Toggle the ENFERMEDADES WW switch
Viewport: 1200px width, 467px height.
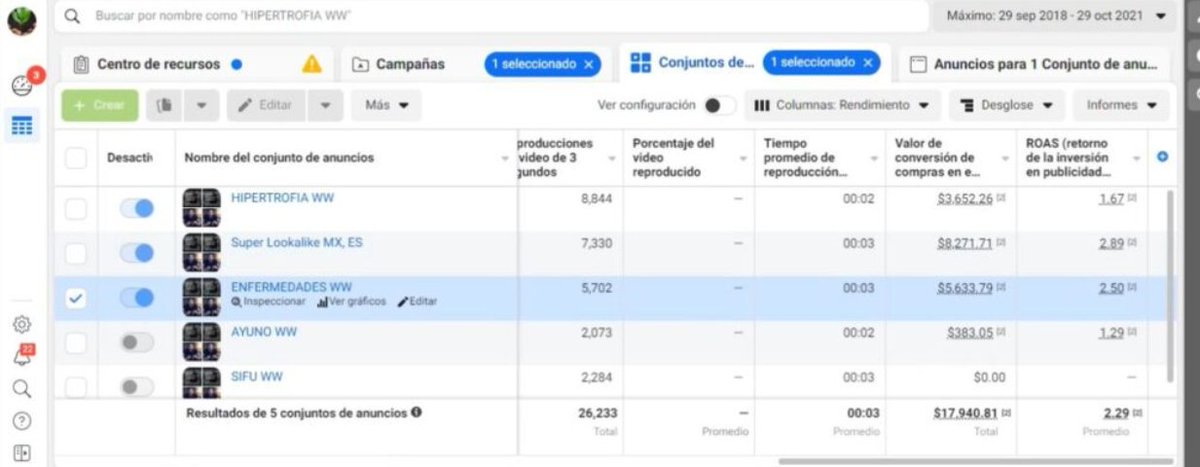[137, 297]
